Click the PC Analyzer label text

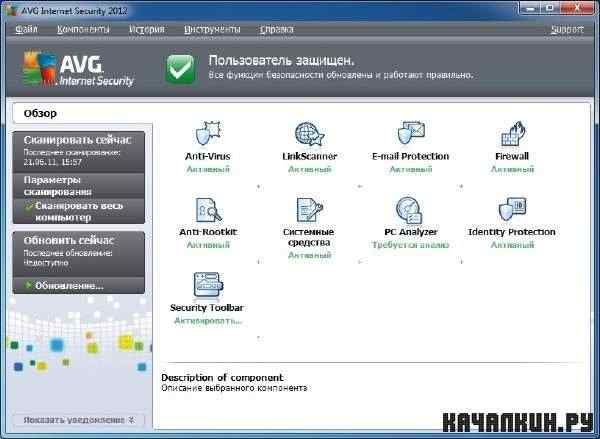click(411, 232)
